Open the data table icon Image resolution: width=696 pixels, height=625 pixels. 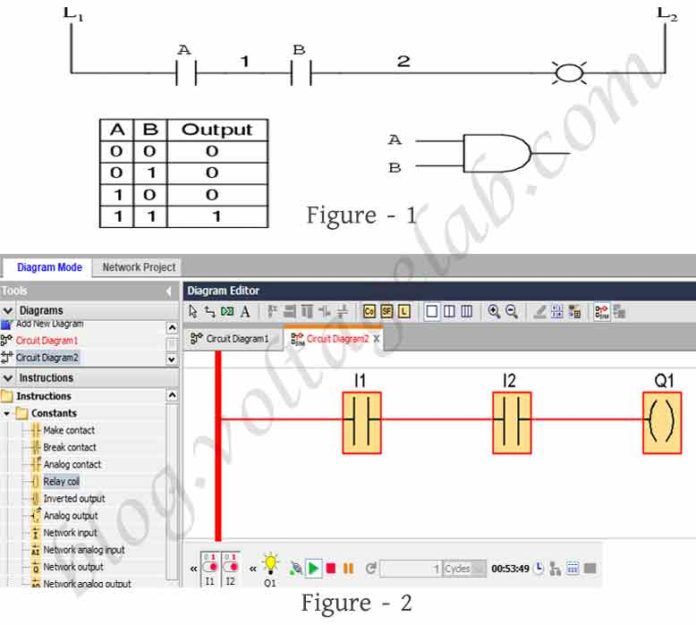(573, 568)
